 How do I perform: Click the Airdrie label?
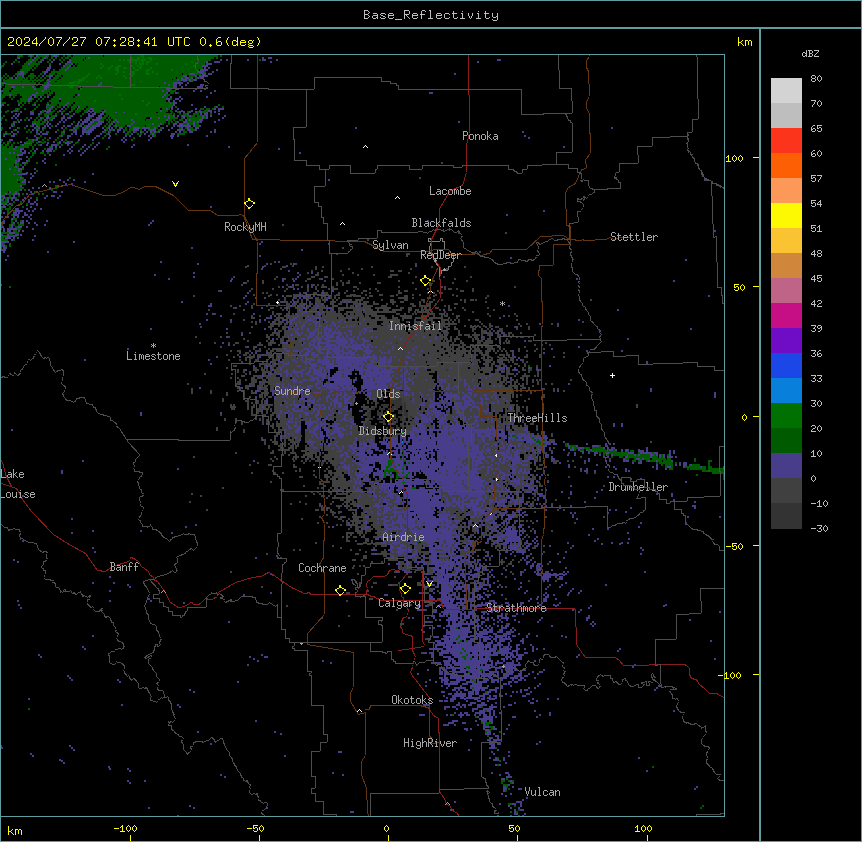403,537
